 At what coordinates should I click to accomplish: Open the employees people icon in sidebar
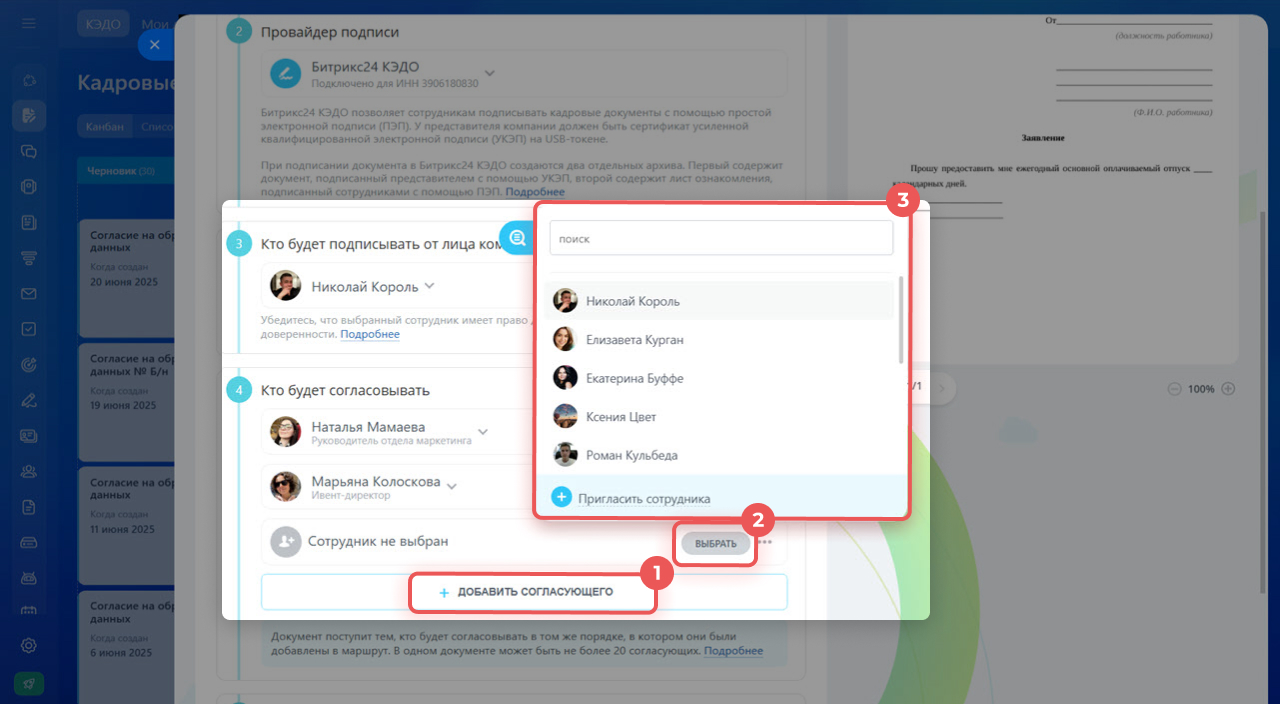[29, 471]
